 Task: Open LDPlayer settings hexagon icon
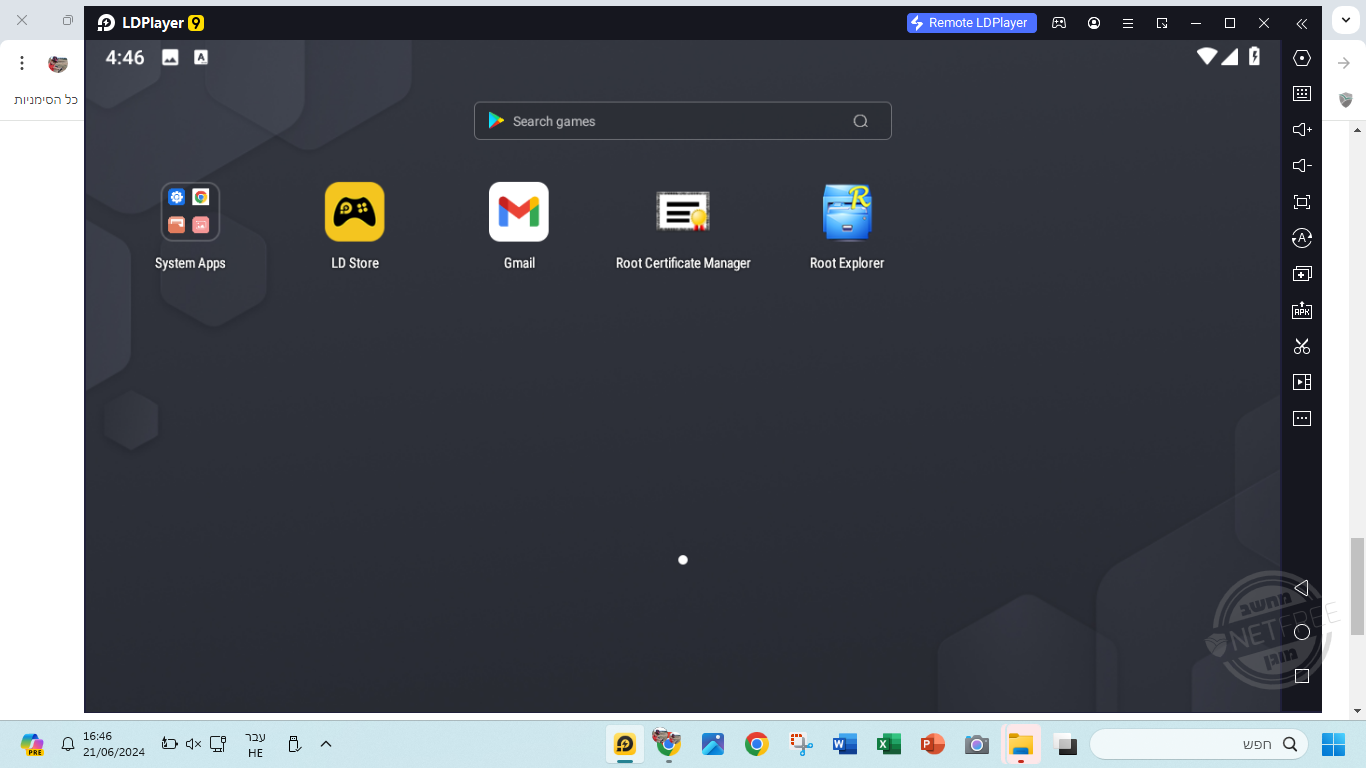(1302, 58)
